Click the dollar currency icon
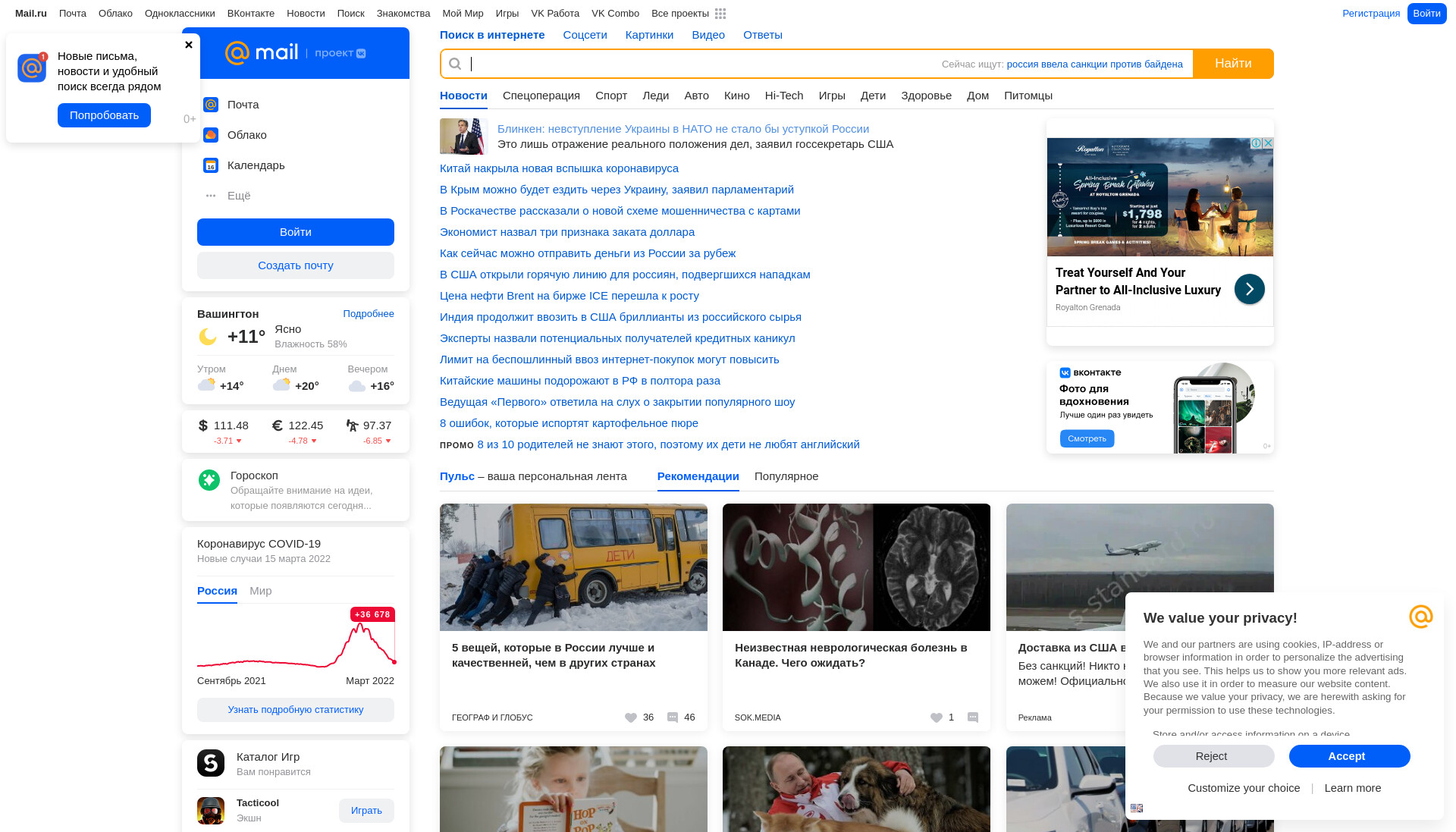 (202, 425)
